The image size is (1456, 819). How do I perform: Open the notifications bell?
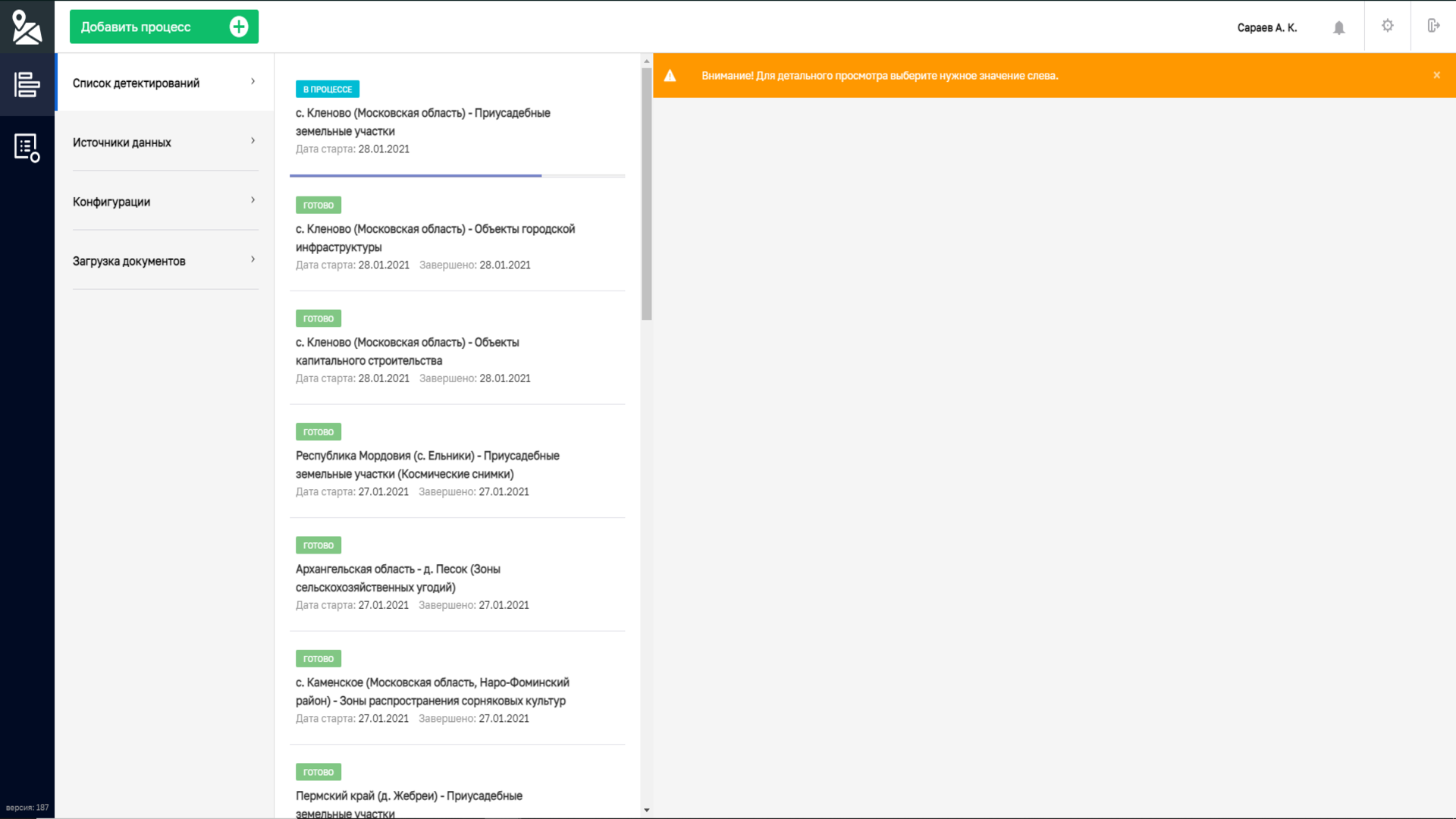[x=1339, y=27]
